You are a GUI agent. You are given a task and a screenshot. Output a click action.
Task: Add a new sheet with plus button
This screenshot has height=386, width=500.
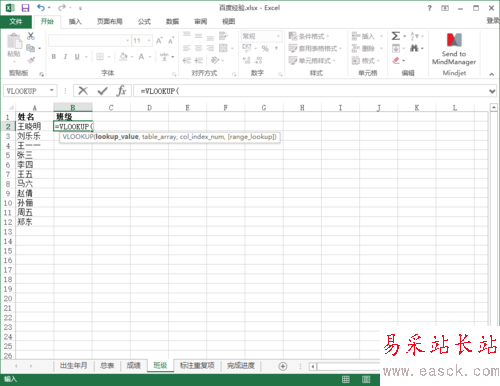pyautogui.click(x=283, y=366)
